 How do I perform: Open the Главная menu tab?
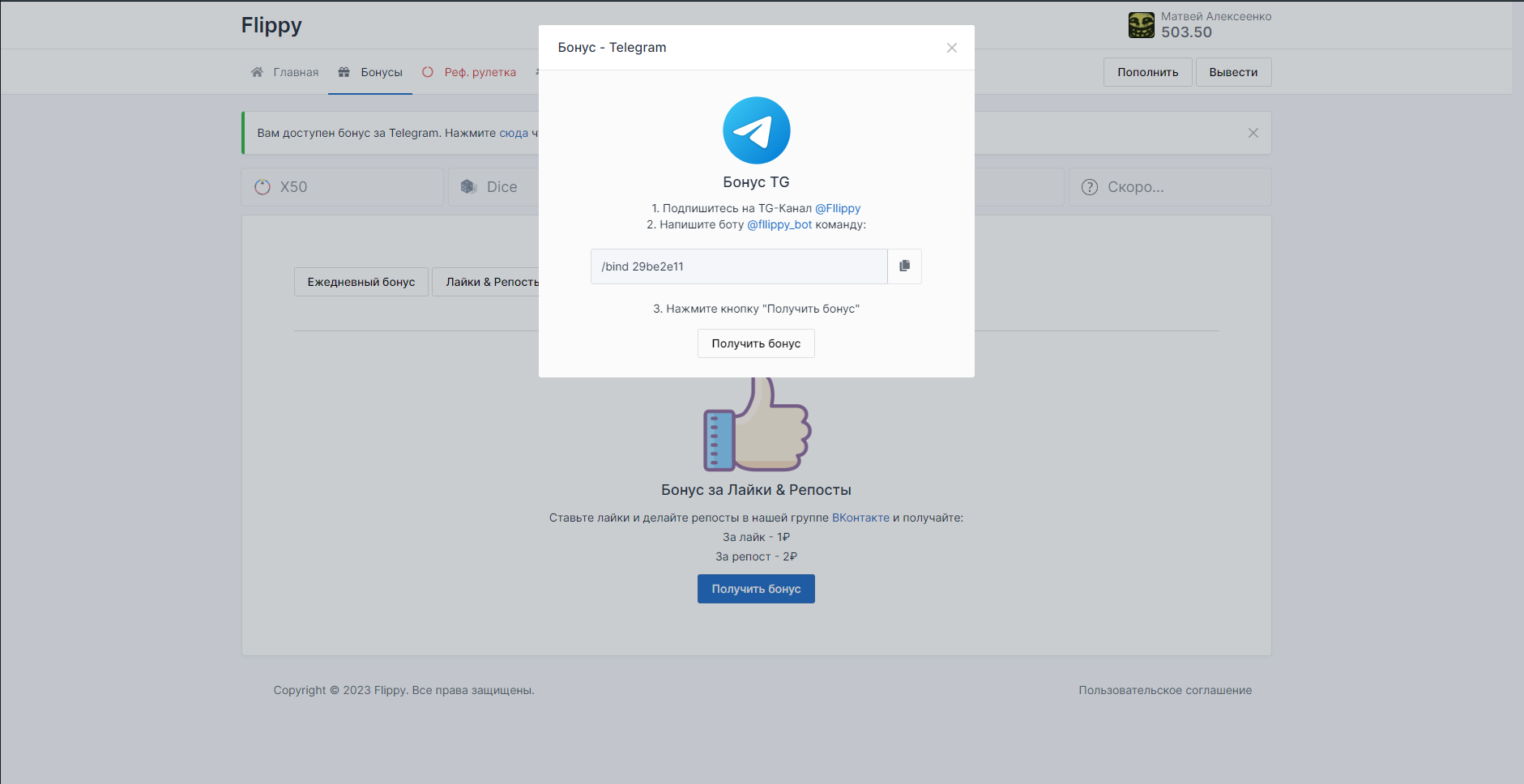click(x=295, y=72)
